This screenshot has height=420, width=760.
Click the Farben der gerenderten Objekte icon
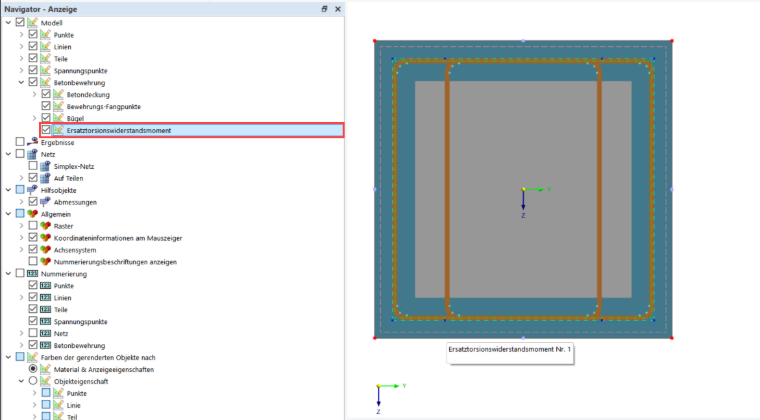(x=32, y=357)
